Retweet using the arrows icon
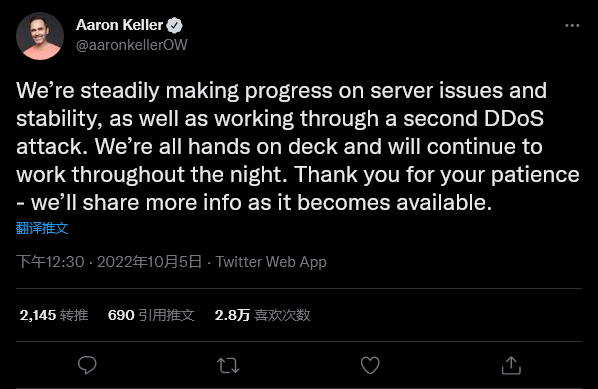Screen dimensions: 598x389 click(x=228, y=365)
